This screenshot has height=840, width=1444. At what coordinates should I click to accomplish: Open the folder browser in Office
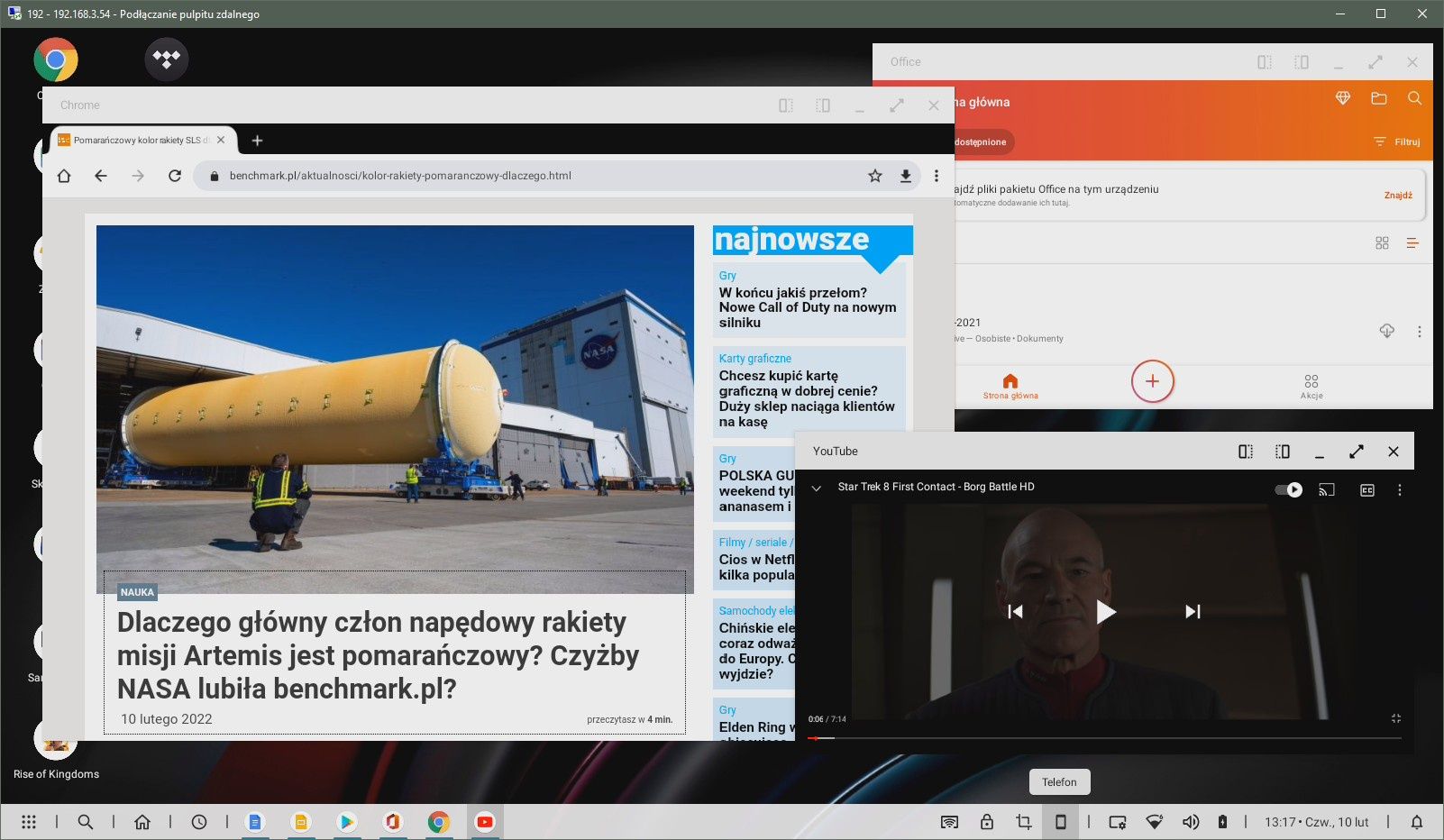click(1379, 98)
